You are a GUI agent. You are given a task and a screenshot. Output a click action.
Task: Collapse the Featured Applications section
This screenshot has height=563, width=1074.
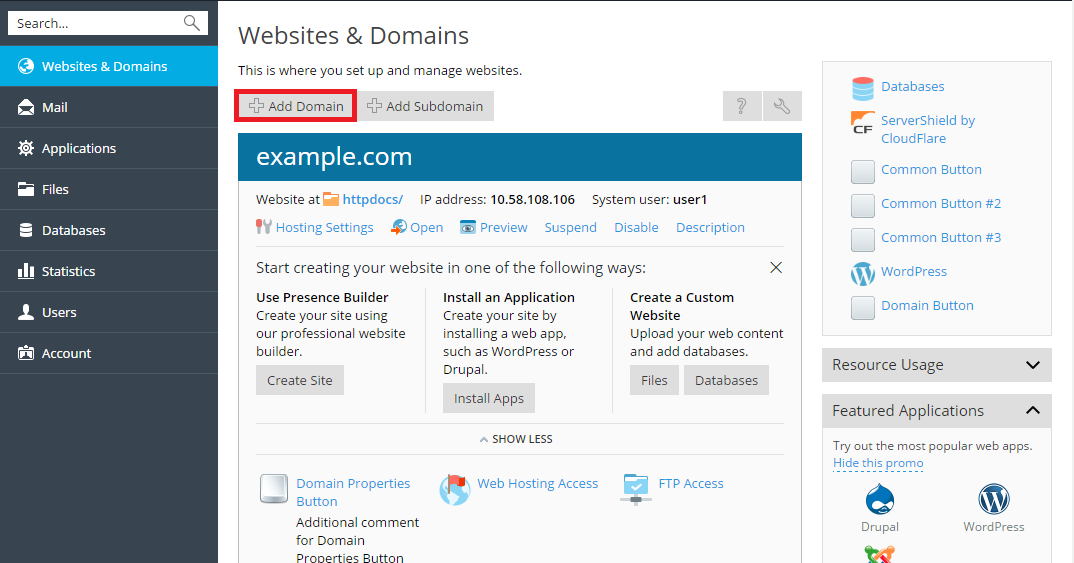click(x=1033, y=411)
